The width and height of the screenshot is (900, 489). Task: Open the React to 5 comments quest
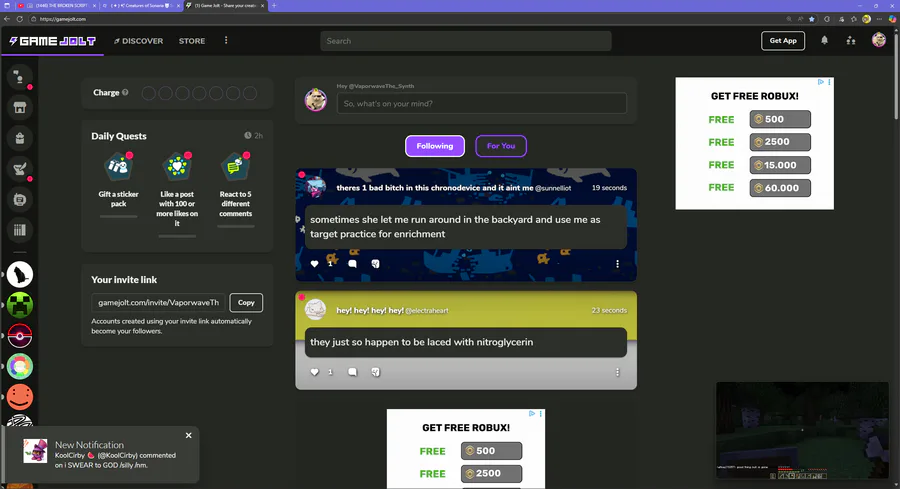click(235, 189)
